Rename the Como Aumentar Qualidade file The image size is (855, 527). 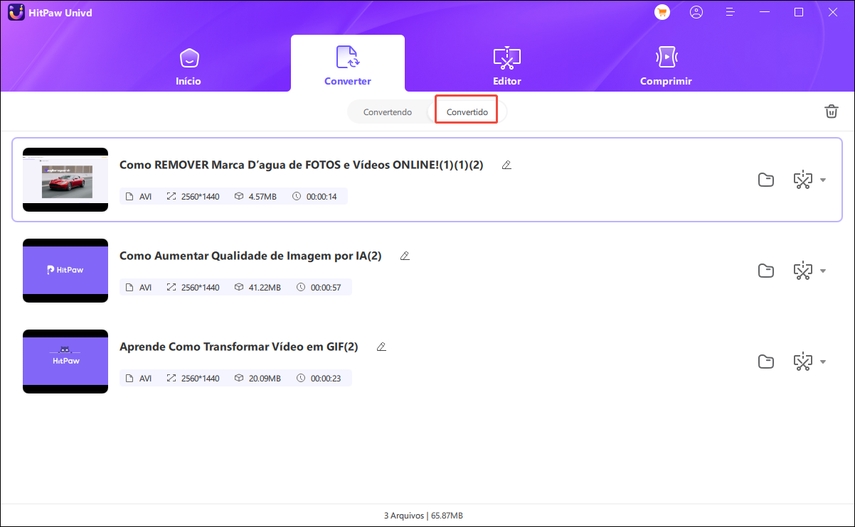point(405,256)
